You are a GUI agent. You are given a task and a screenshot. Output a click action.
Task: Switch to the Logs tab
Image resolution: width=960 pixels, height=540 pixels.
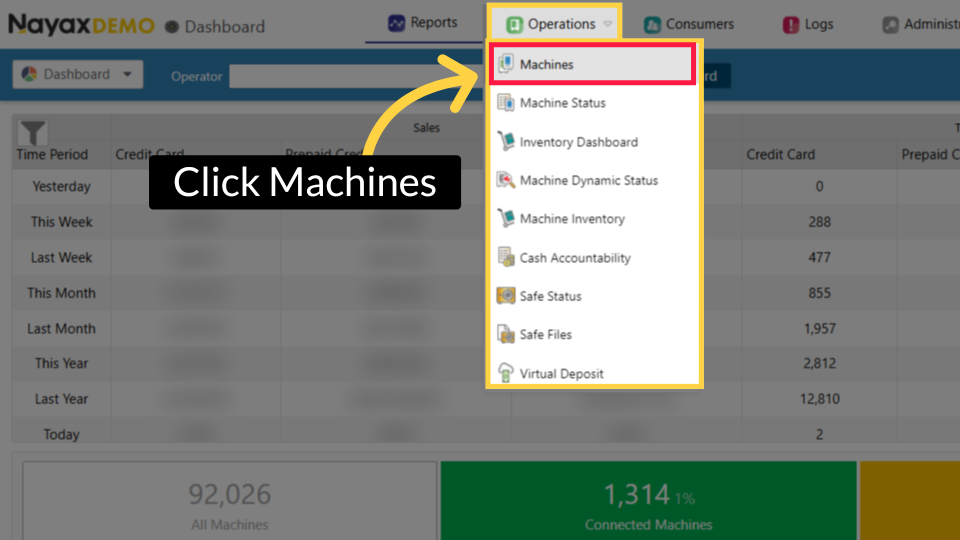(808, 24)
